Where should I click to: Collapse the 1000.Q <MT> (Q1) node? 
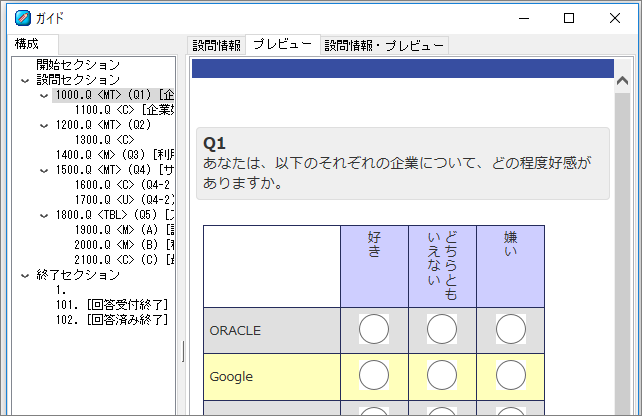44,96
